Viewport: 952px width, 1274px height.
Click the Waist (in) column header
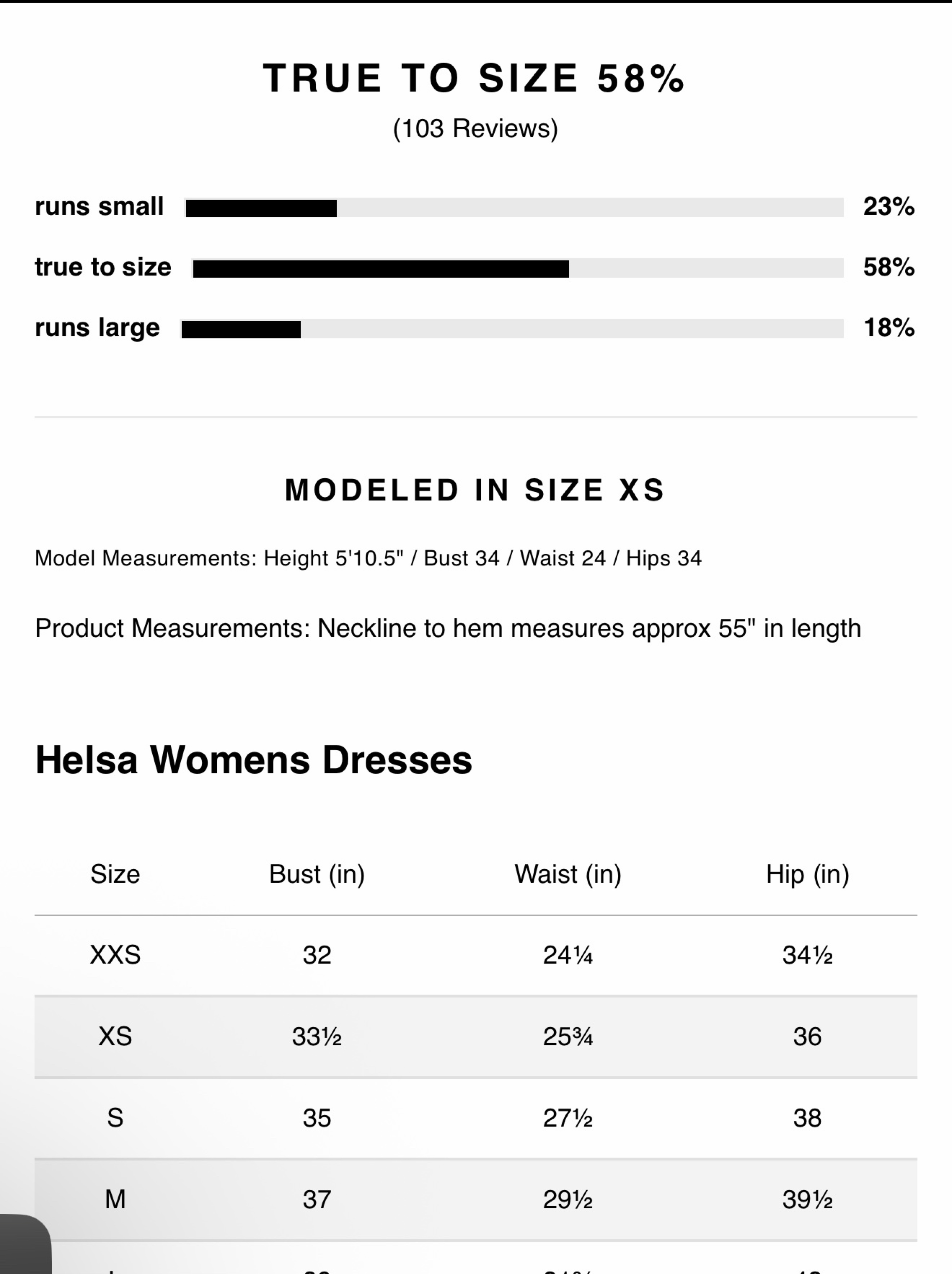(568, 874)
